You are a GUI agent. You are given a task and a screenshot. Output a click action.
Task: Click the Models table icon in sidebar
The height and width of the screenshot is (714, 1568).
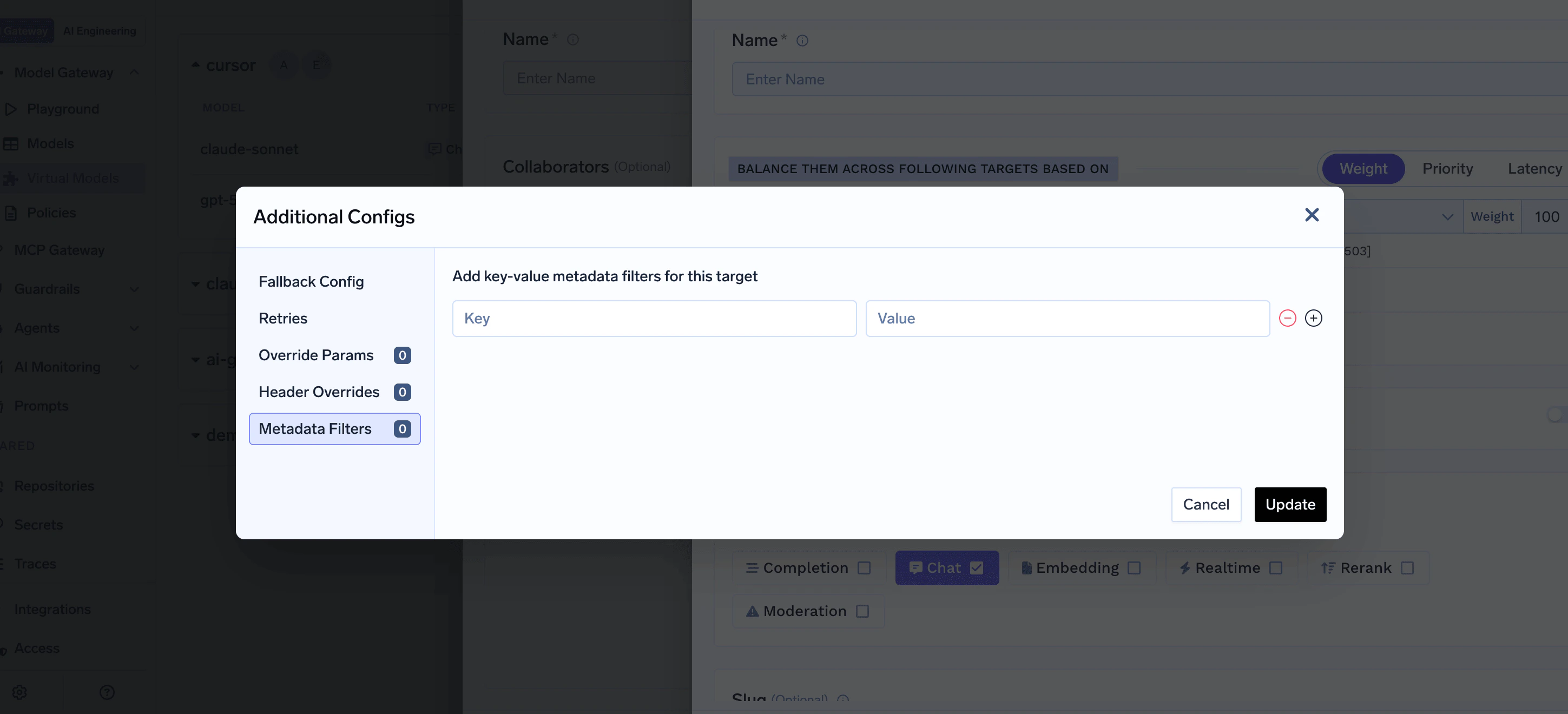tap(11, 144)
